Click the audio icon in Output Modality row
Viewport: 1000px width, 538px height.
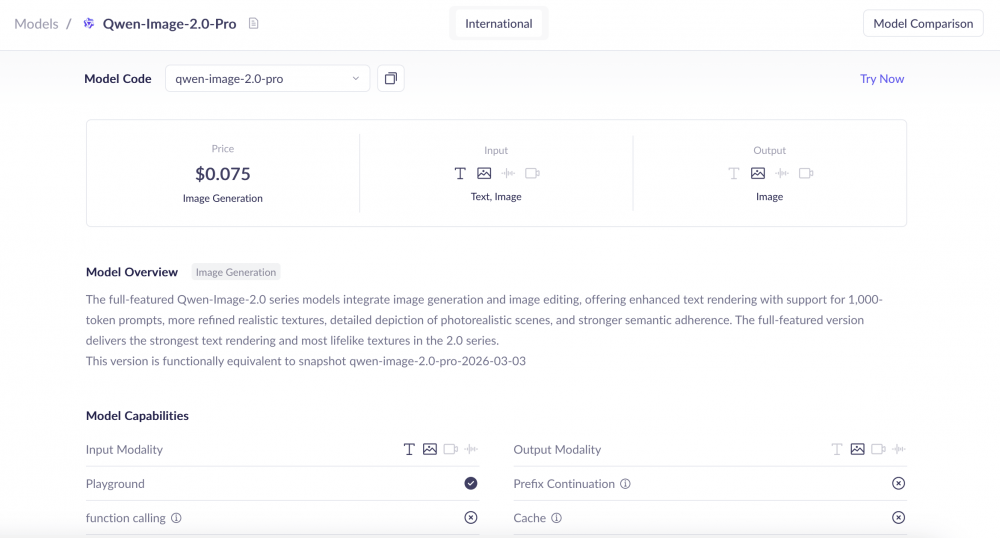pyautogui.click(x=899, y=449)
